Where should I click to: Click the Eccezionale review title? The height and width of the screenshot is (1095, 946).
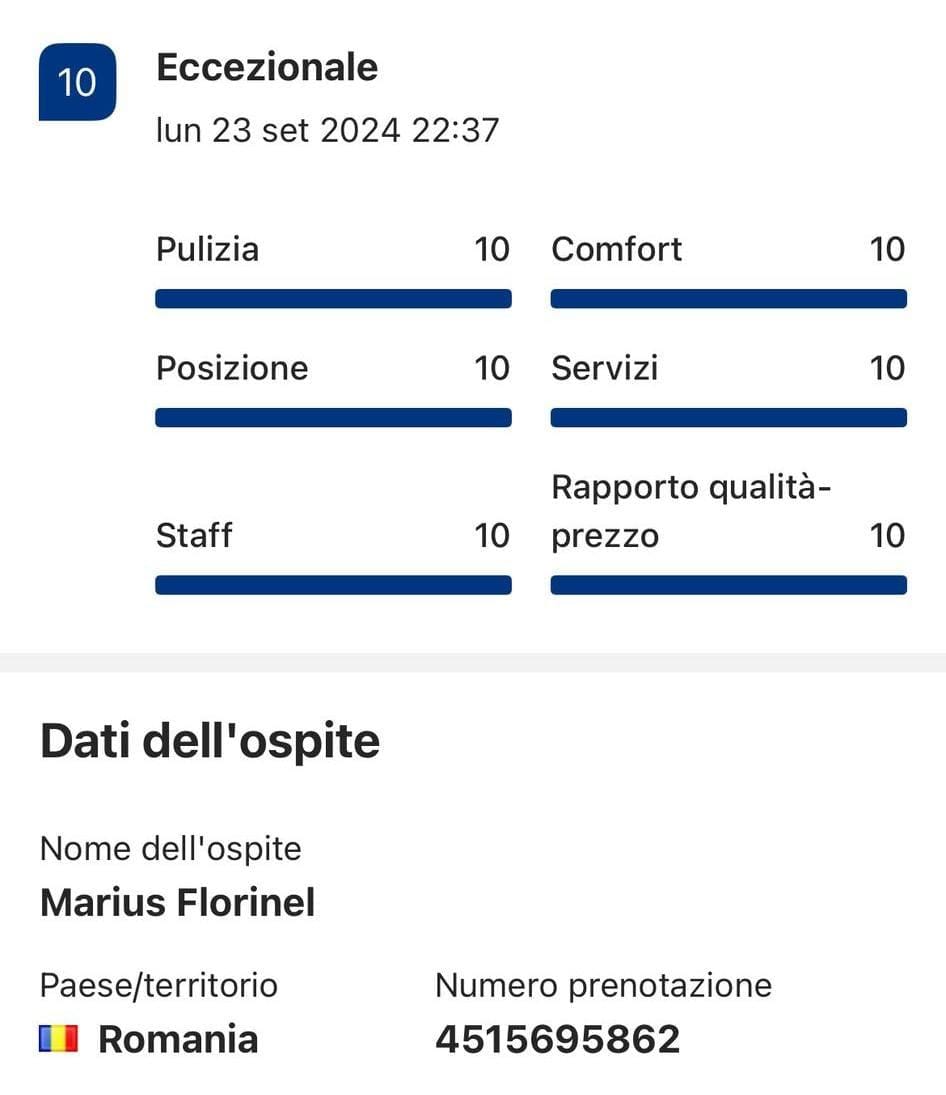pyautogui.click(x=267, y=68)
